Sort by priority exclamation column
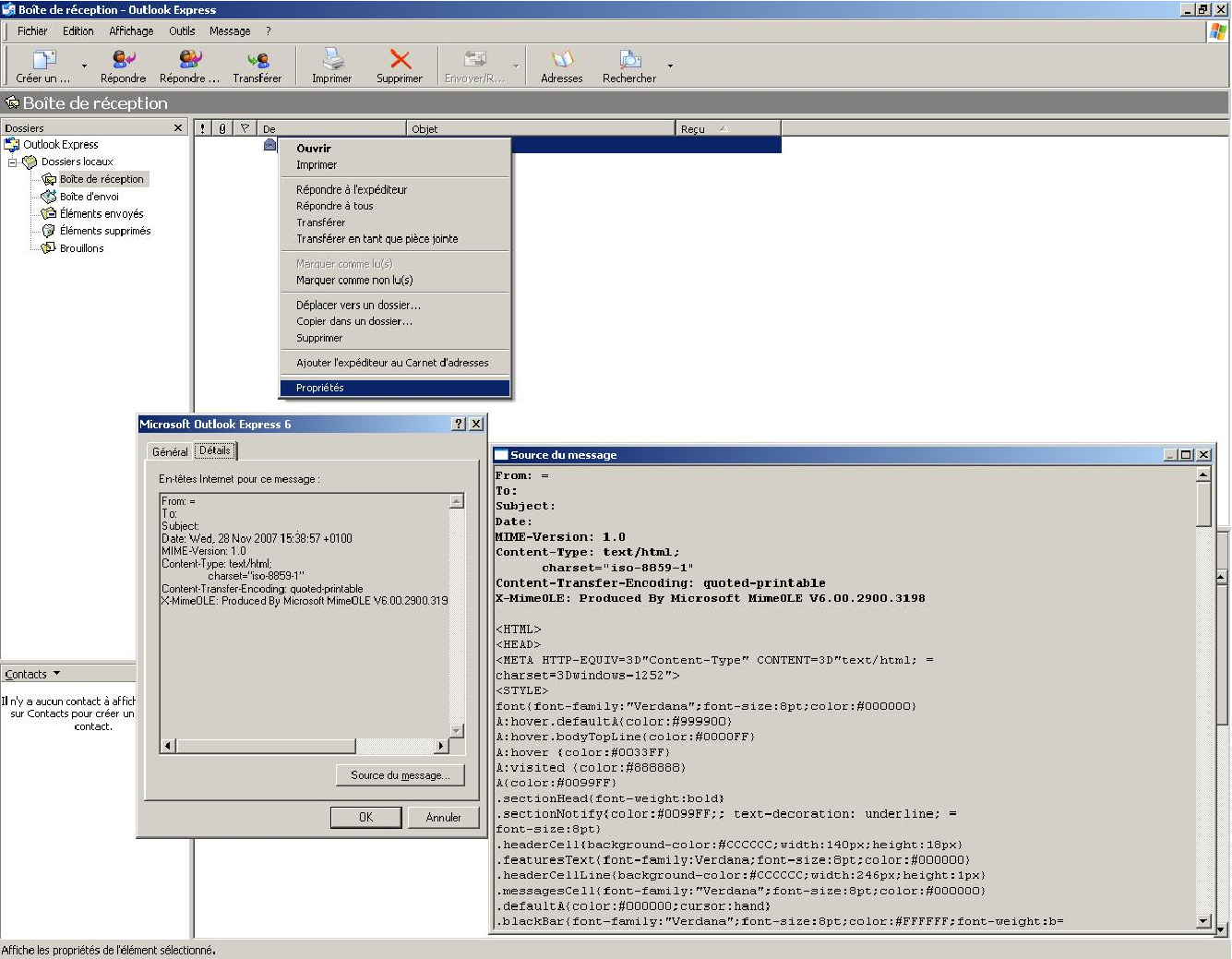The image size is (1232, 959). tap(203, 128)
